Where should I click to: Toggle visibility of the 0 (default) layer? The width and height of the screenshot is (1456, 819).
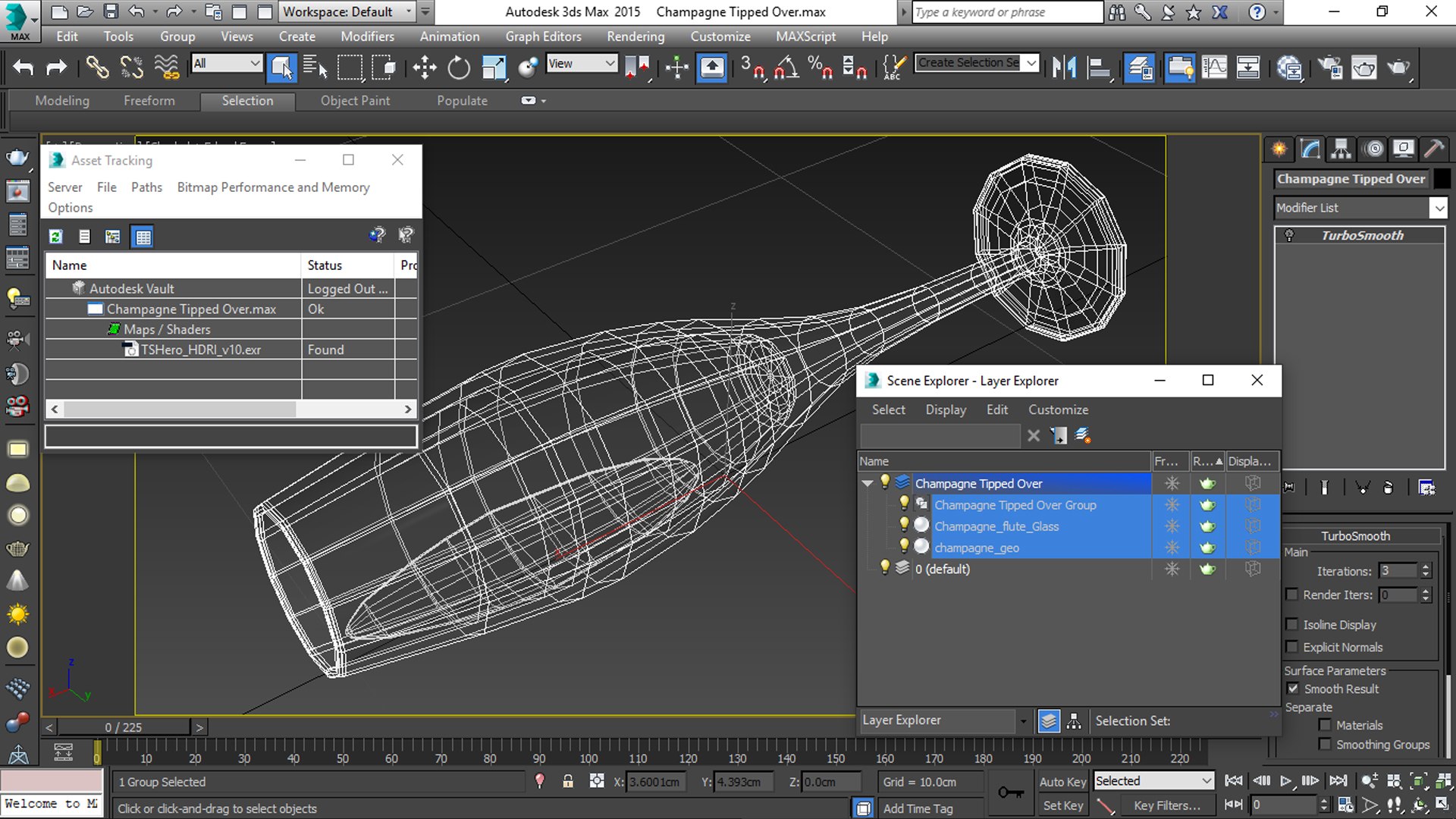point(884,567)
